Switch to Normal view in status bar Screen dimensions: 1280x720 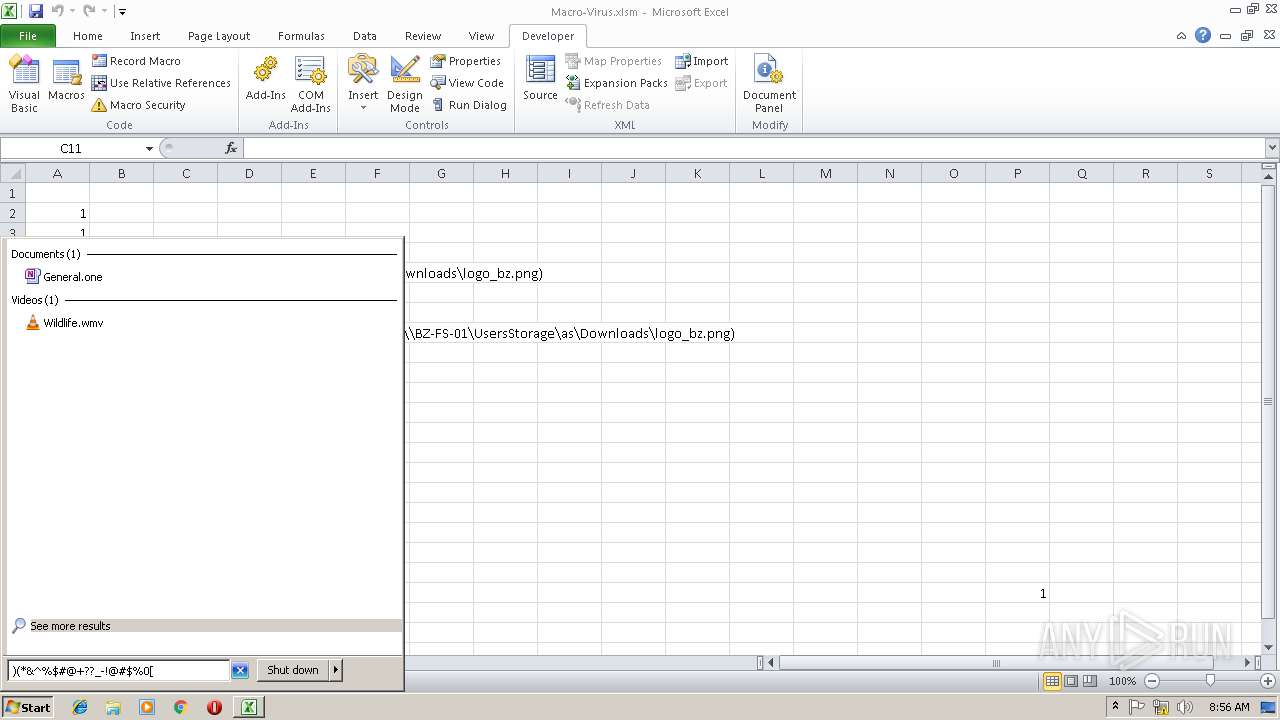(1052, 681)
